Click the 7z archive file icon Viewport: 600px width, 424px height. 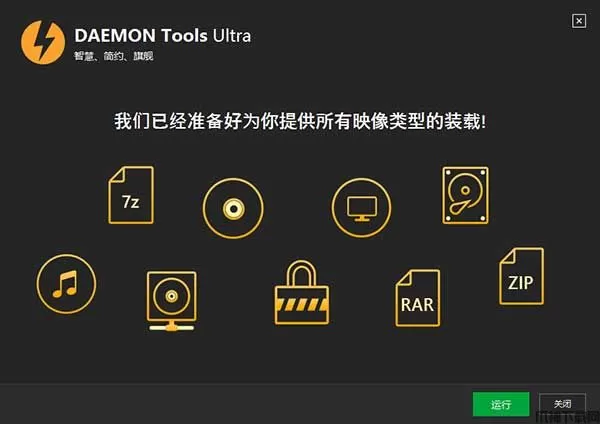131,195
